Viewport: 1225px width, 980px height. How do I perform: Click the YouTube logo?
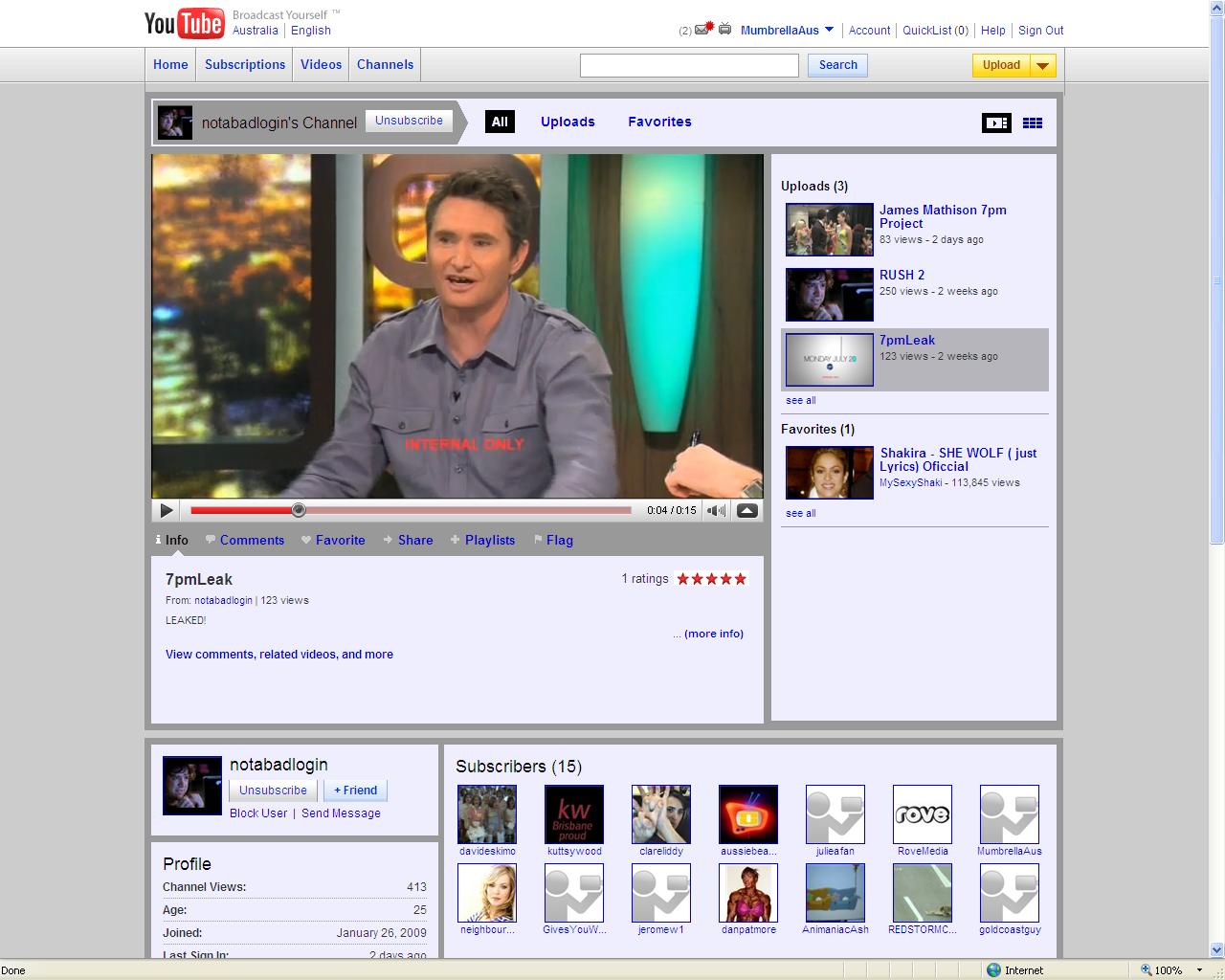pos(184,23)
